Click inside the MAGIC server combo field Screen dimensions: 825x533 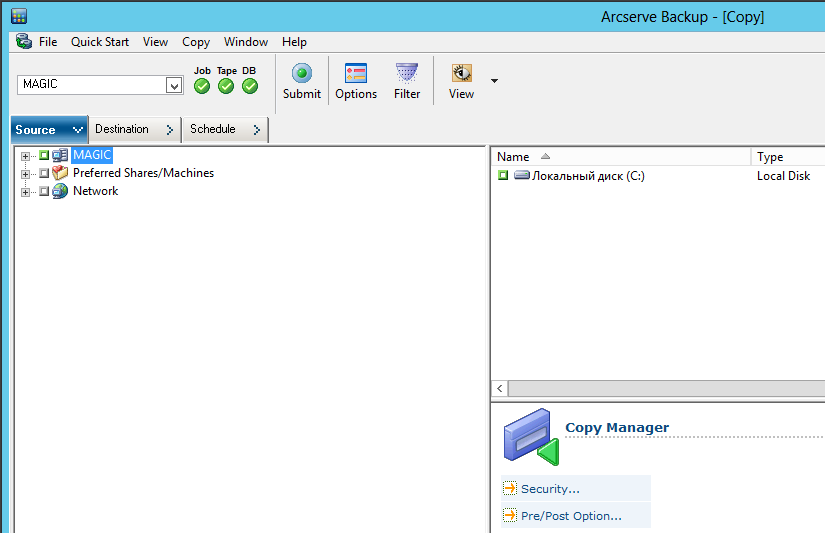(92, 85)
